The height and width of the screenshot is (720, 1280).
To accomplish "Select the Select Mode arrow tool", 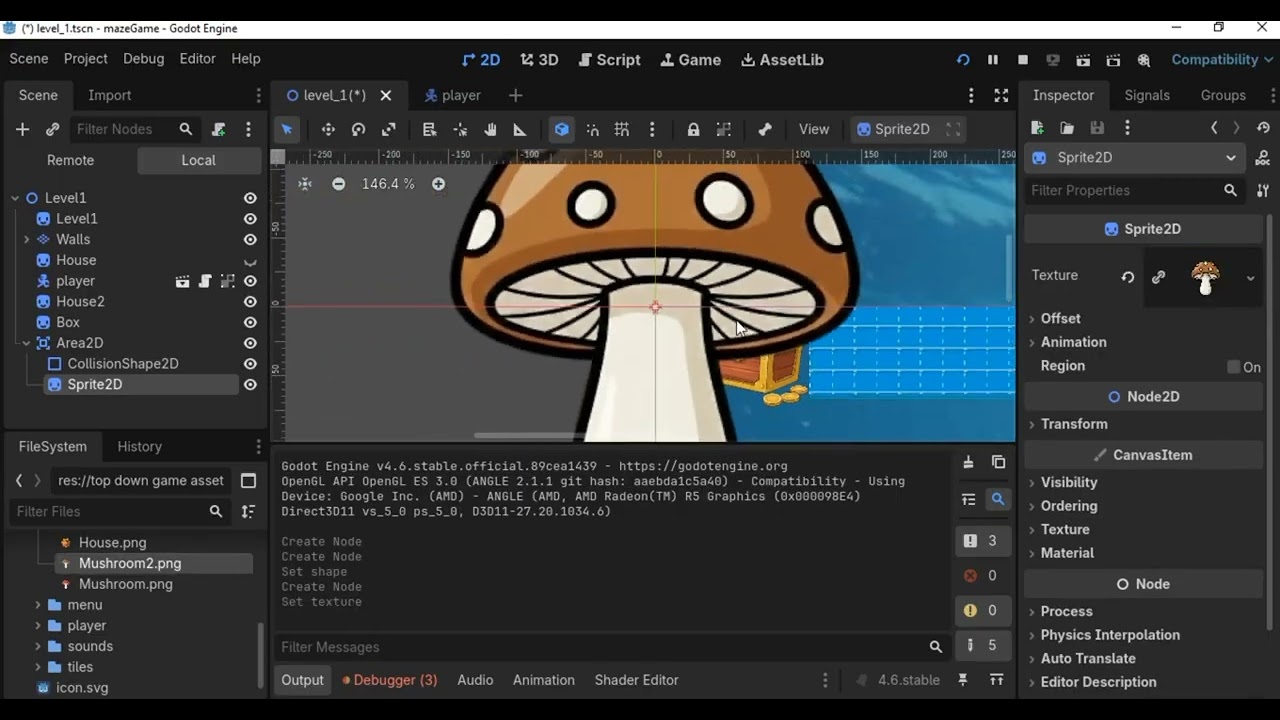I will pyautogui.click(x=287, y=129).
